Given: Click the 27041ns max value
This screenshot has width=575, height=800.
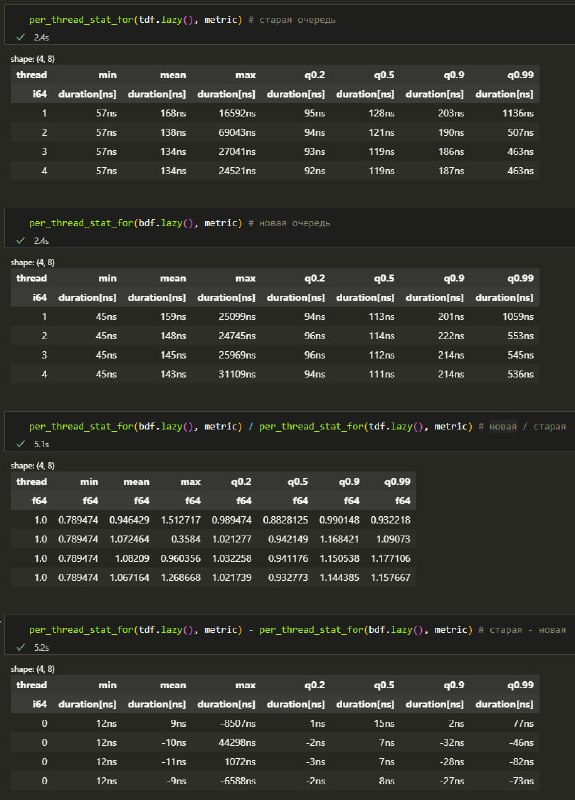Looking at the screenshot, I should point(237,152).
